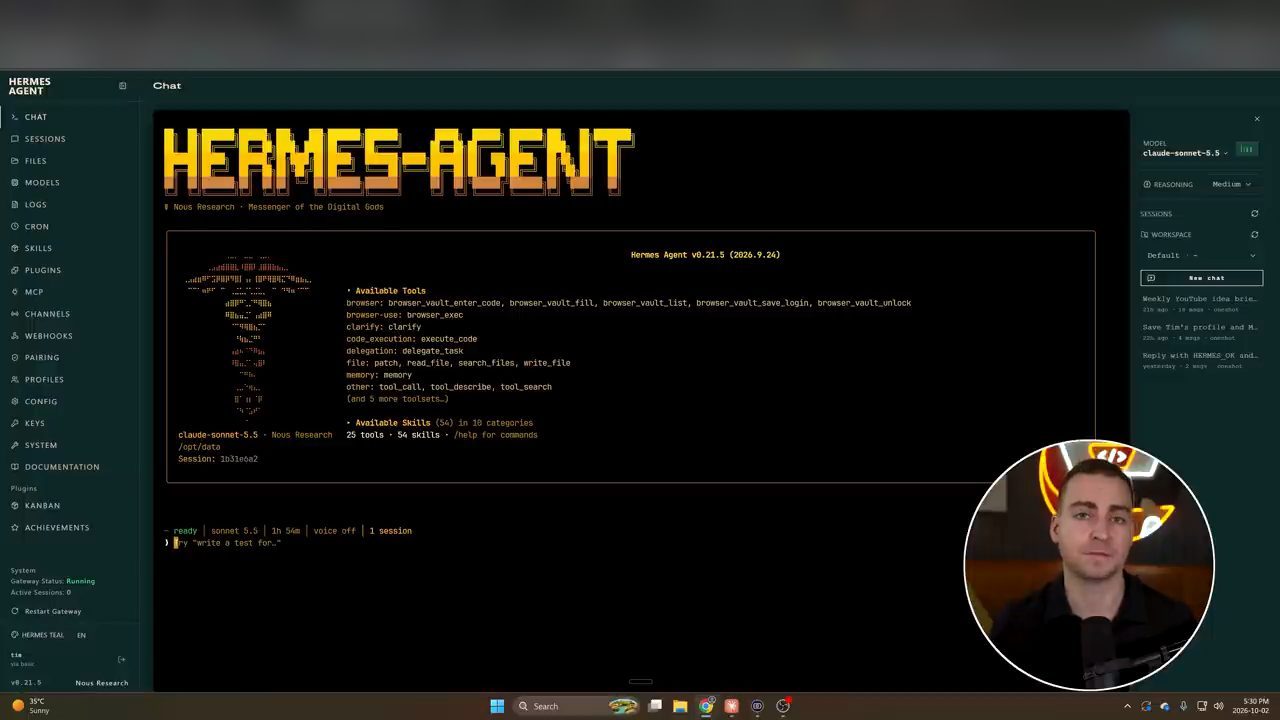Open the HERMES TEAL theme selector
This screenshot has height=720, width=1280.
(x=37, y=635)
